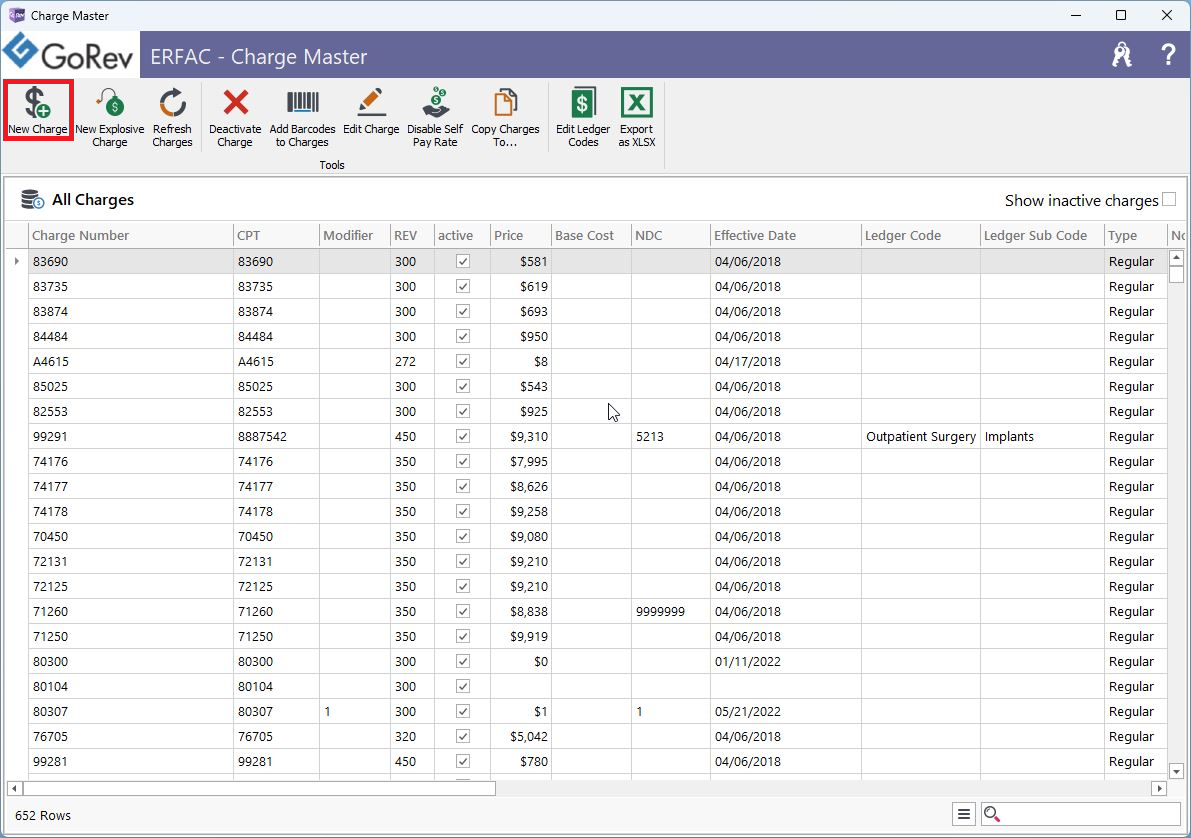Click in the grid search field
1191x838 pixels.
1089,814
